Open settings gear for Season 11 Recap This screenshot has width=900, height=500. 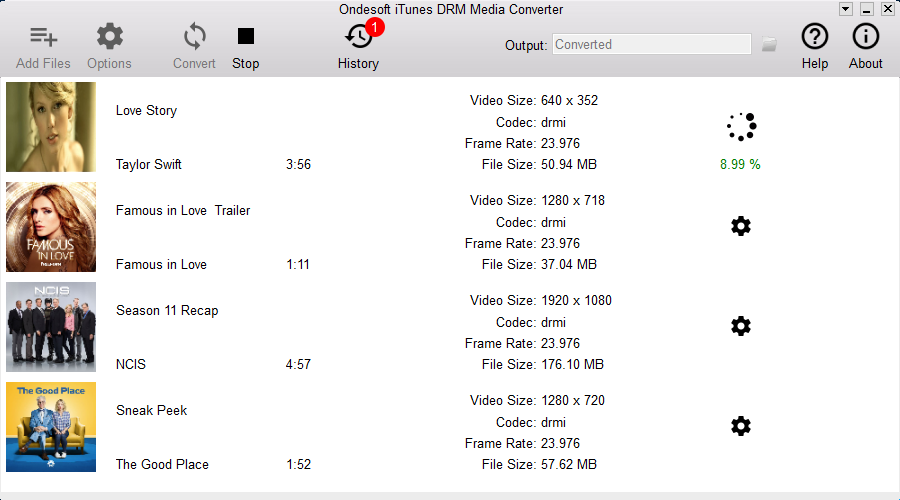click(740, 326)
